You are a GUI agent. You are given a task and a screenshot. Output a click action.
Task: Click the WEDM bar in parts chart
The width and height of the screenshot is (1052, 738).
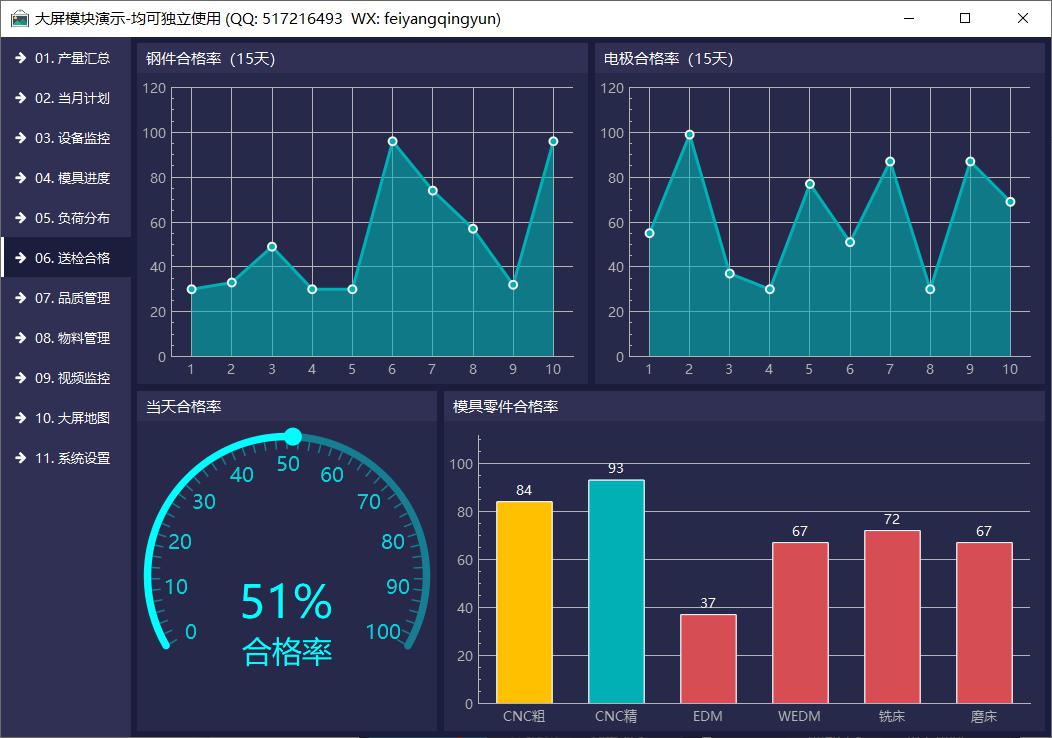click(800, 622)
